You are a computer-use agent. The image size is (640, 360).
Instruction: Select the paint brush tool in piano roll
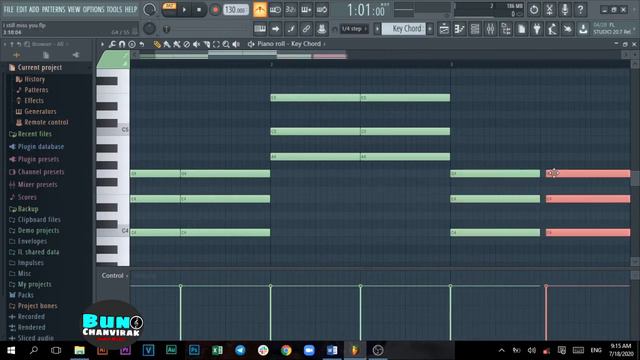(167, 44)
